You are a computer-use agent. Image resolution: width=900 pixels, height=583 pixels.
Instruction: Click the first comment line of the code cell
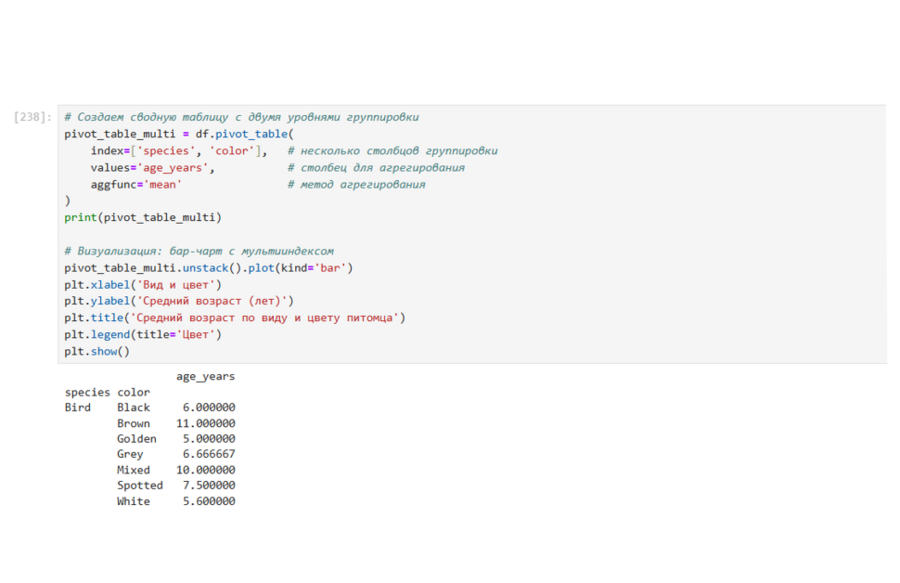(241, 117)
